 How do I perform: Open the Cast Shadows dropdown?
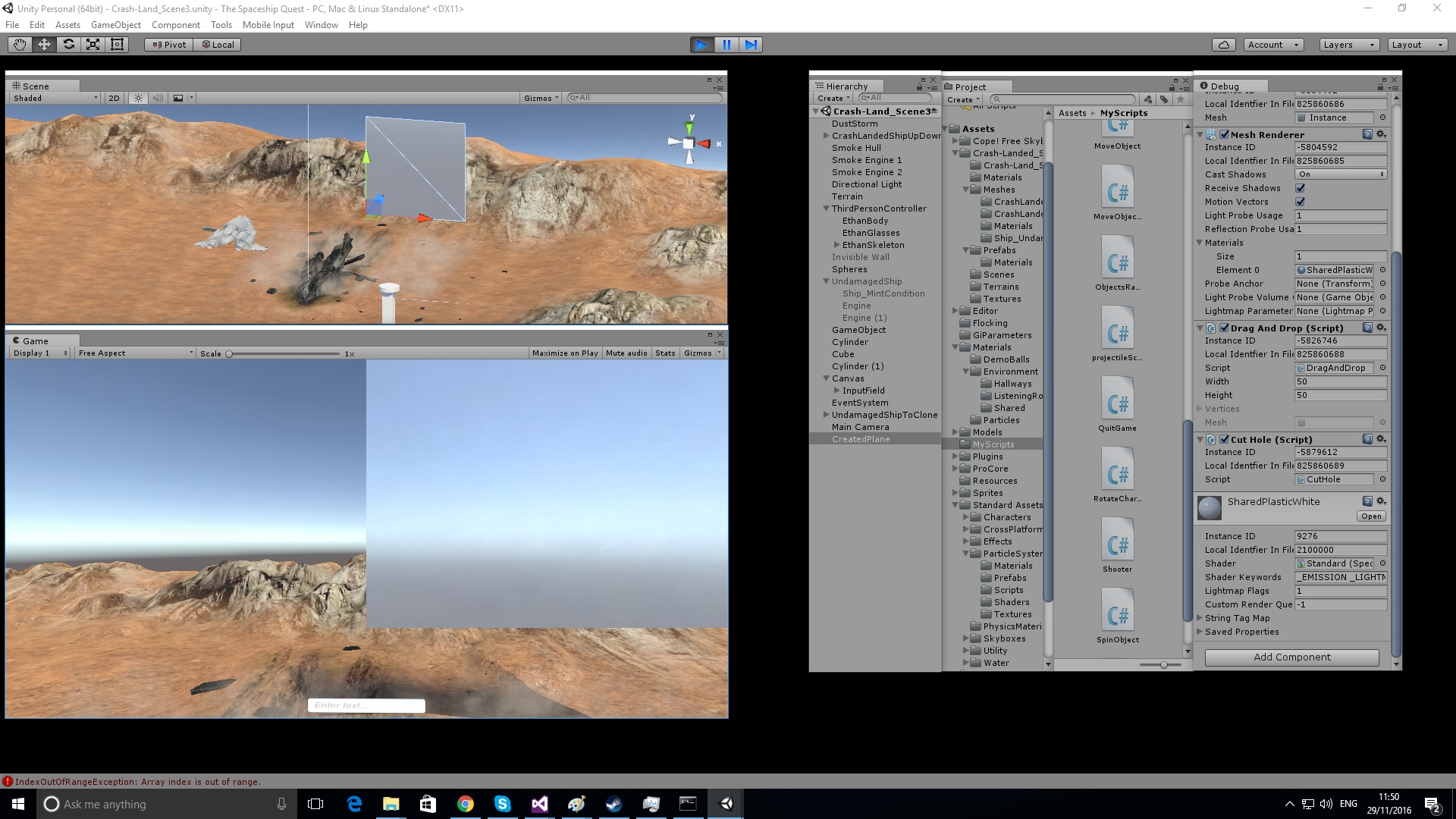pyautogui.click(x=1341, y=174)
